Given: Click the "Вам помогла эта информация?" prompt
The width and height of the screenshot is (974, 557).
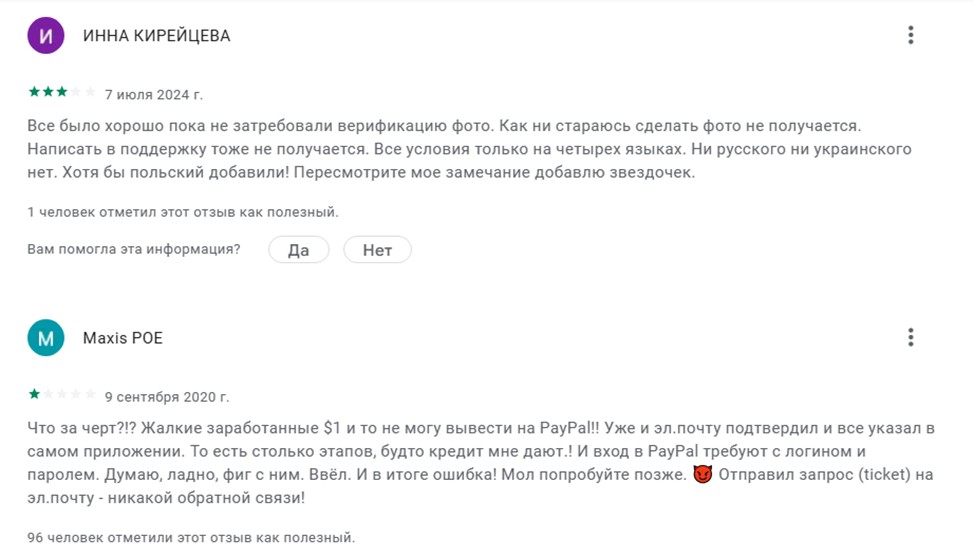Looking at the screenshot, I should pos(134,250).
